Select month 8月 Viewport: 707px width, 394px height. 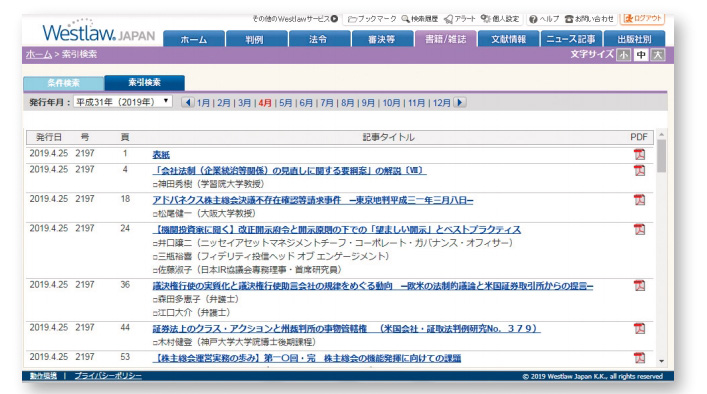(348, 103)
